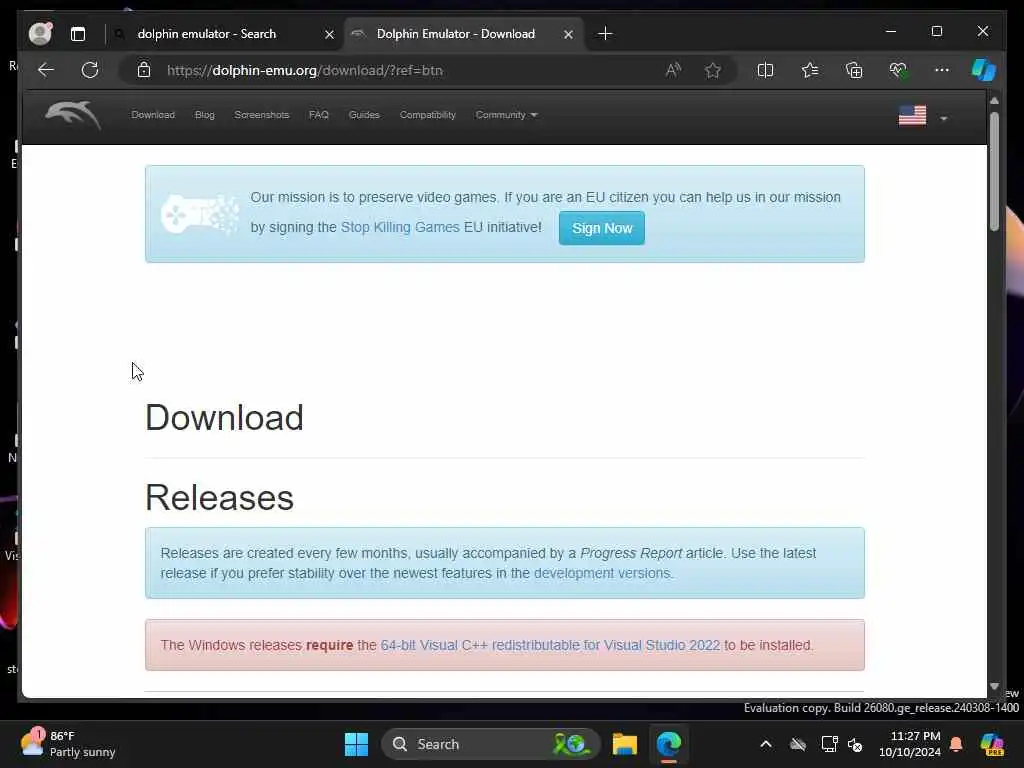Click the Sign Now button

pyautogui.click(x=601, y=228)
